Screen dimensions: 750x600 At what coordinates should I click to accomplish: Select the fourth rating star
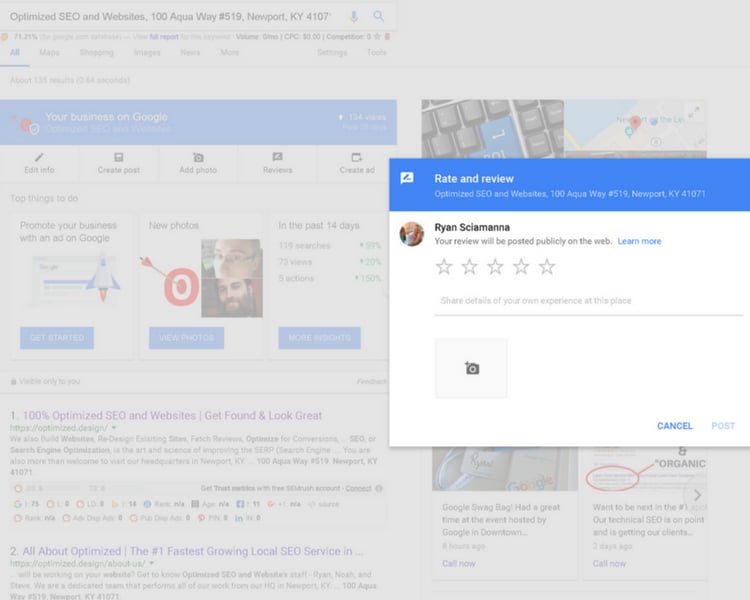coord(521,267)
